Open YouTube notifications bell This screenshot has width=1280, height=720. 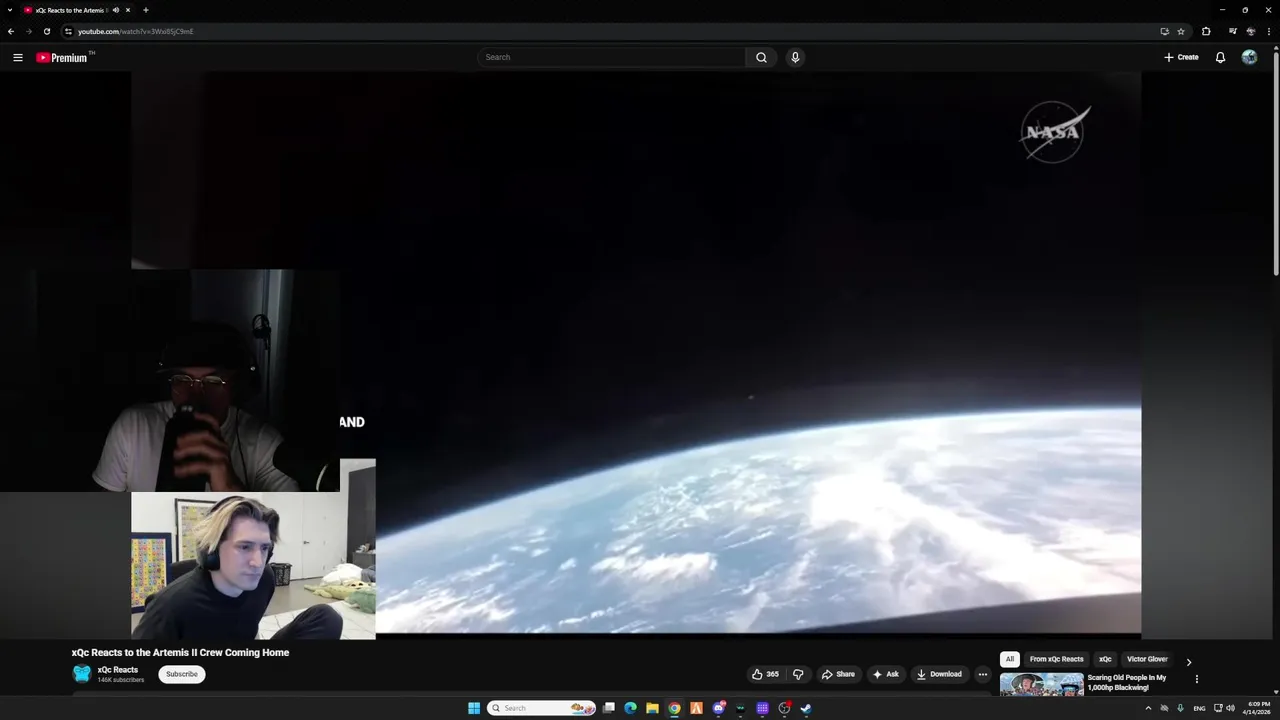(x=1220, y=57)
